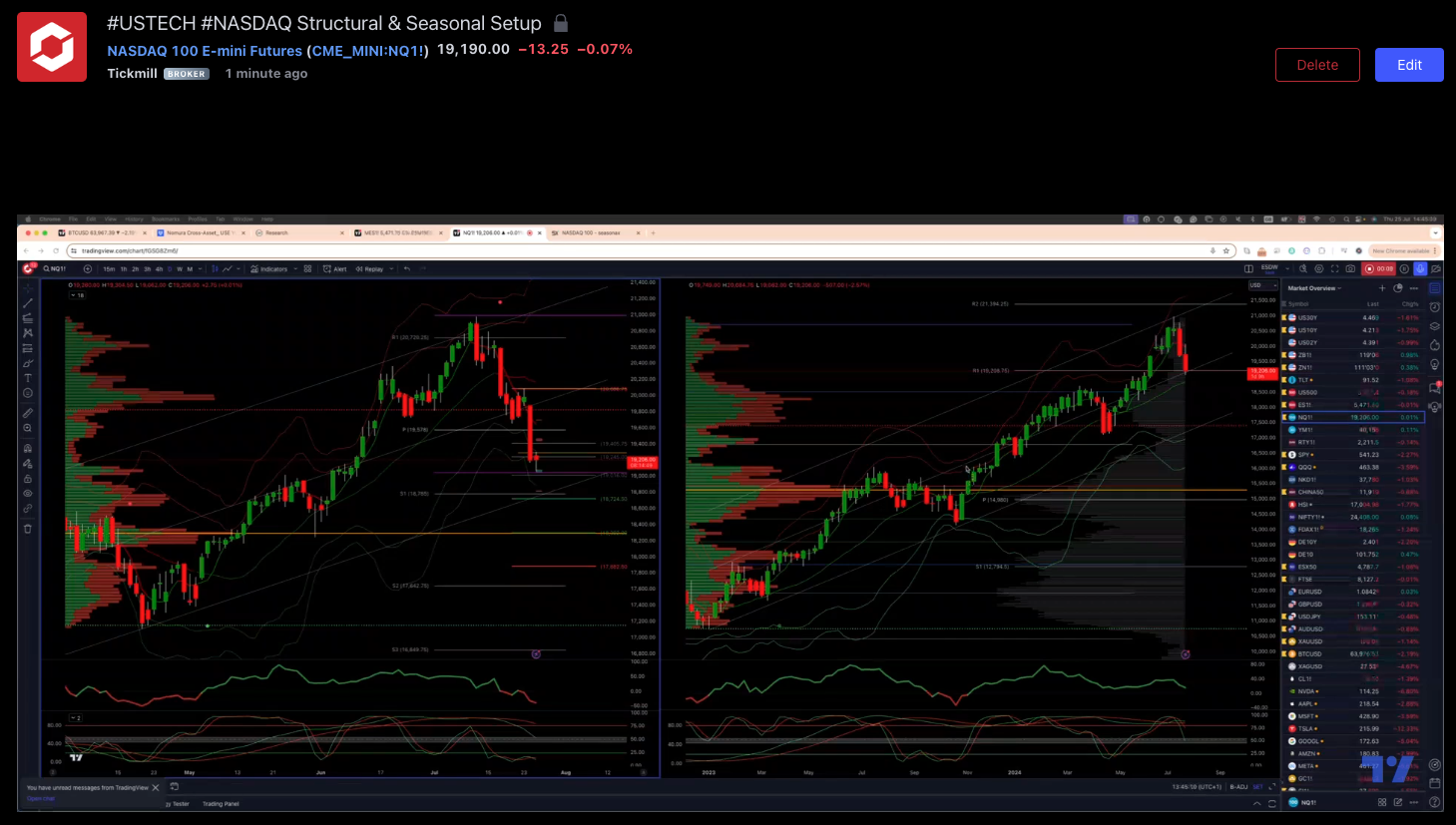Open the ideas lightbulb sidebar icon
Image resolution: width=1456 pixels, height=825 pixels.
1435,364
